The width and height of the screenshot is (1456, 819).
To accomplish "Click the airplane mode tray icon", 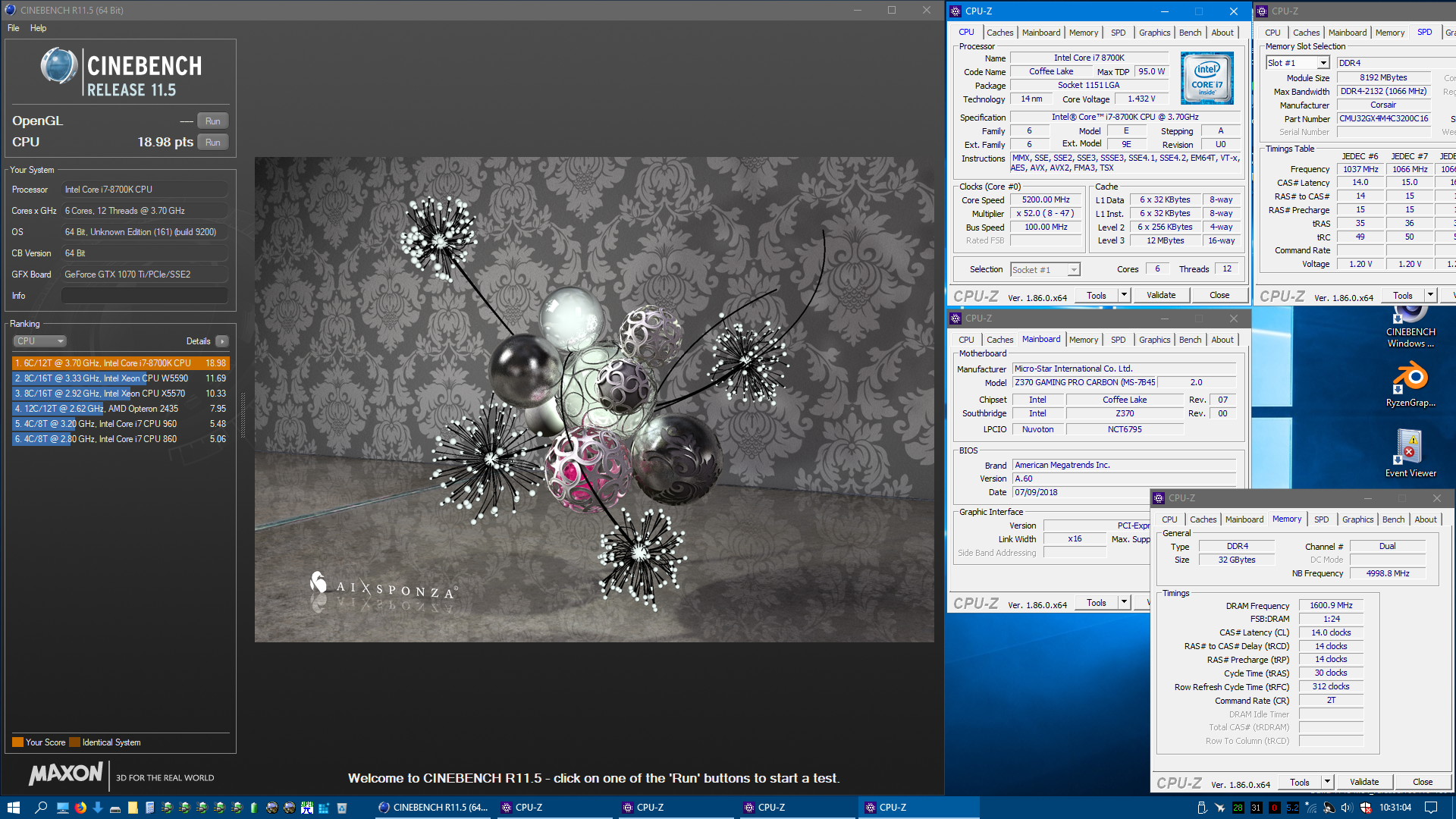I will pyautogui.click(x=1219, y=808).
